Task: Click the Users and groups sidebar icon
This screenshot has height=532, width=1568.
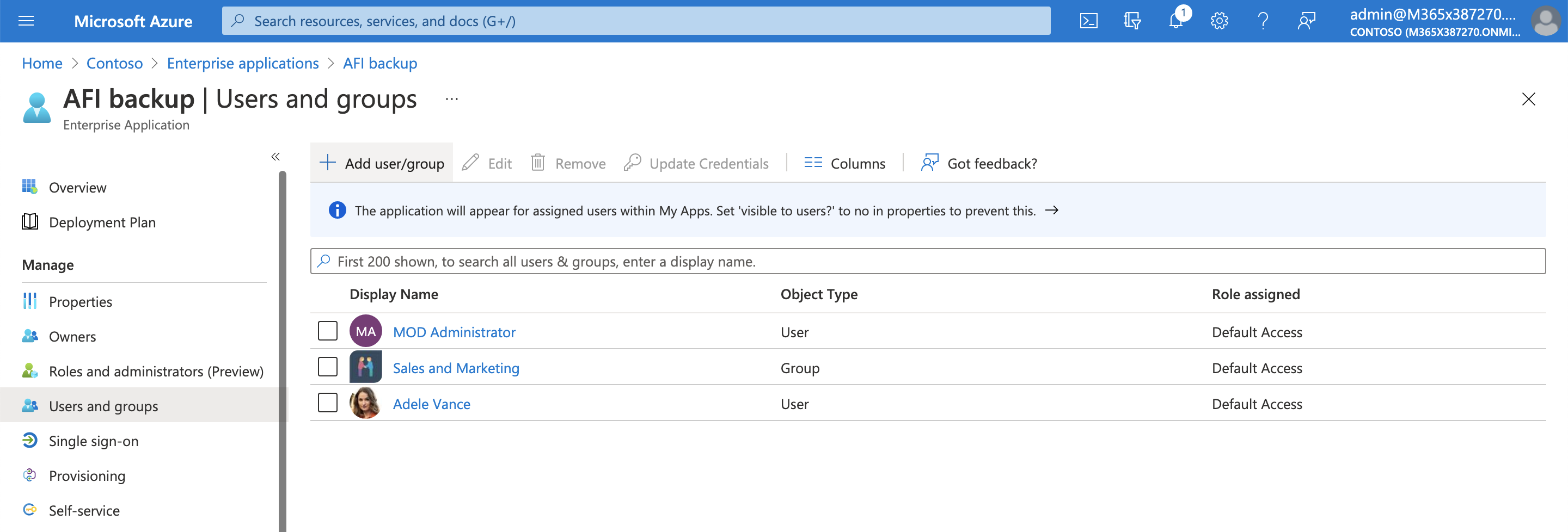Action: point(29,406)
